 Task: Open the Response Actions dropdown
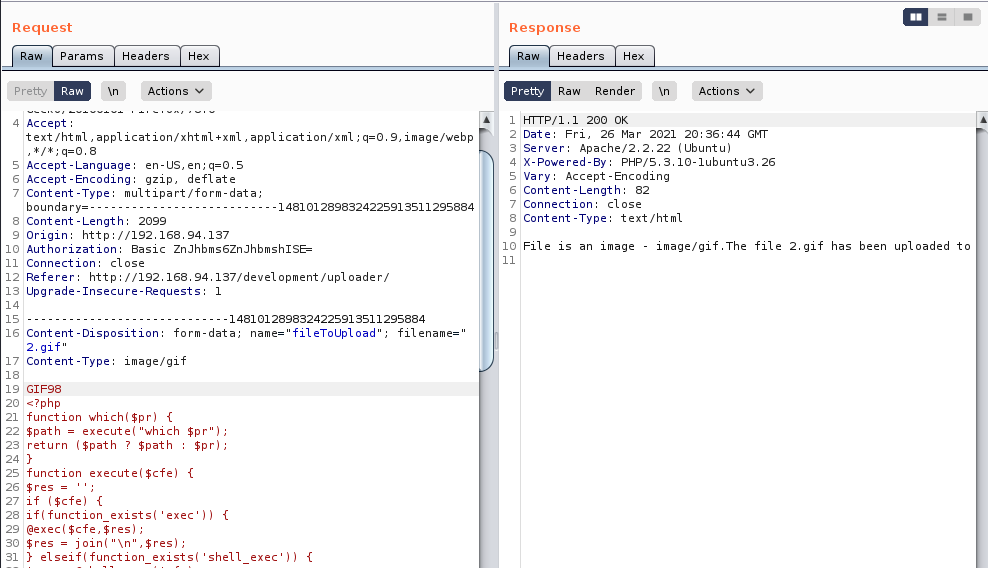727,91
